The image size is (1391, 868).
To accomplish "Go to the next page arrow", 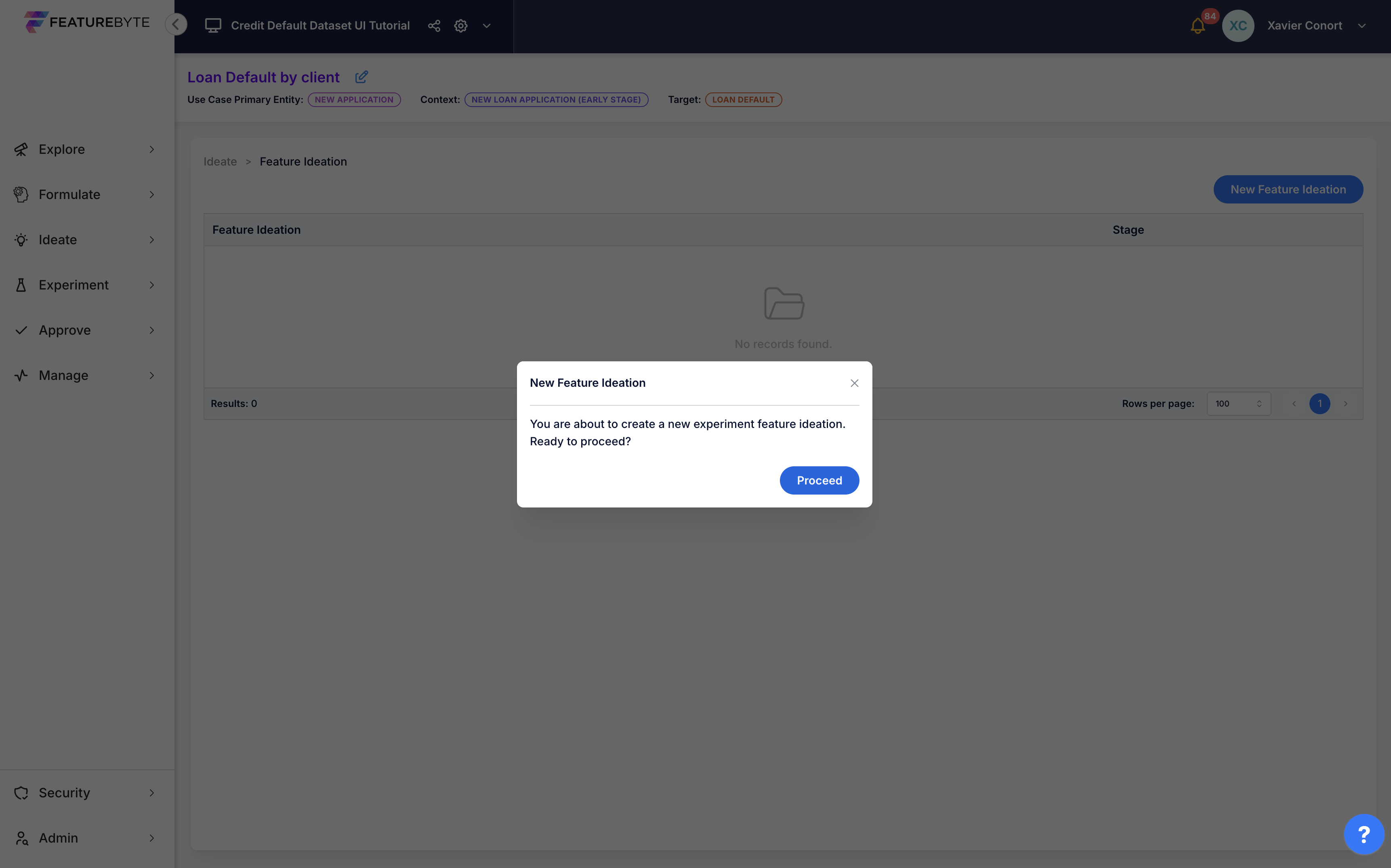I will pos(1346,404).
